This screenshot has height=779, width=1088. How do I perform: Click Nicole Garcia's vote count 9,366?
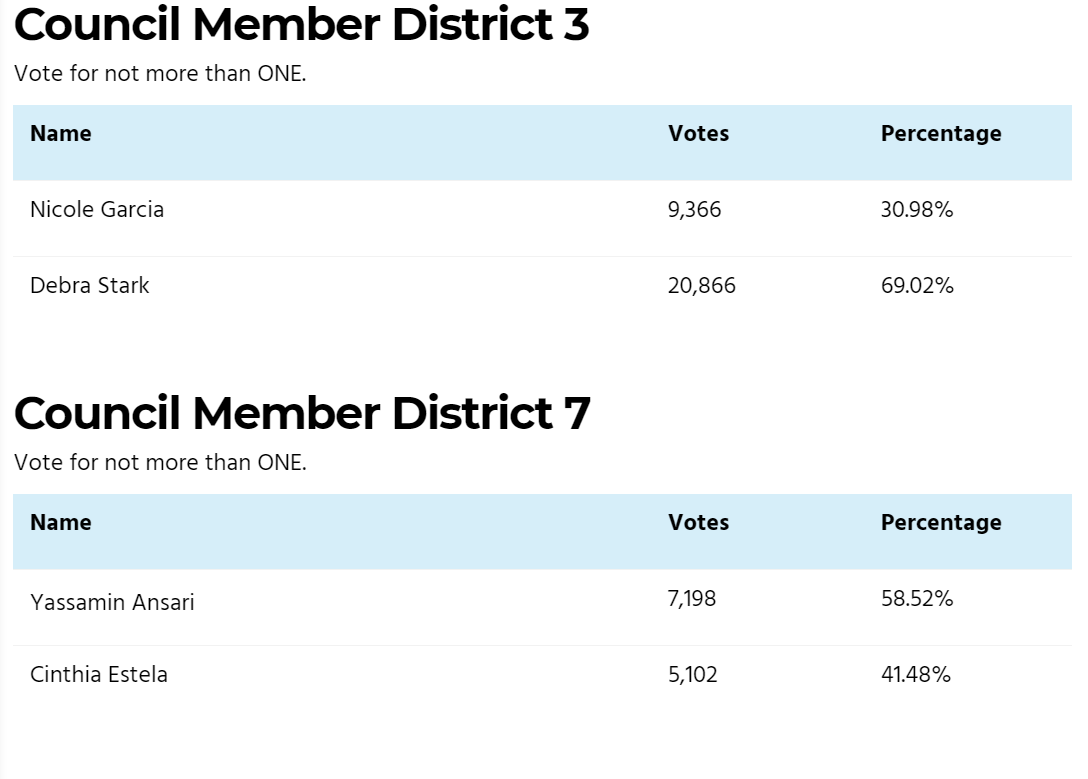pyautogui.click(x=694, y=210)
